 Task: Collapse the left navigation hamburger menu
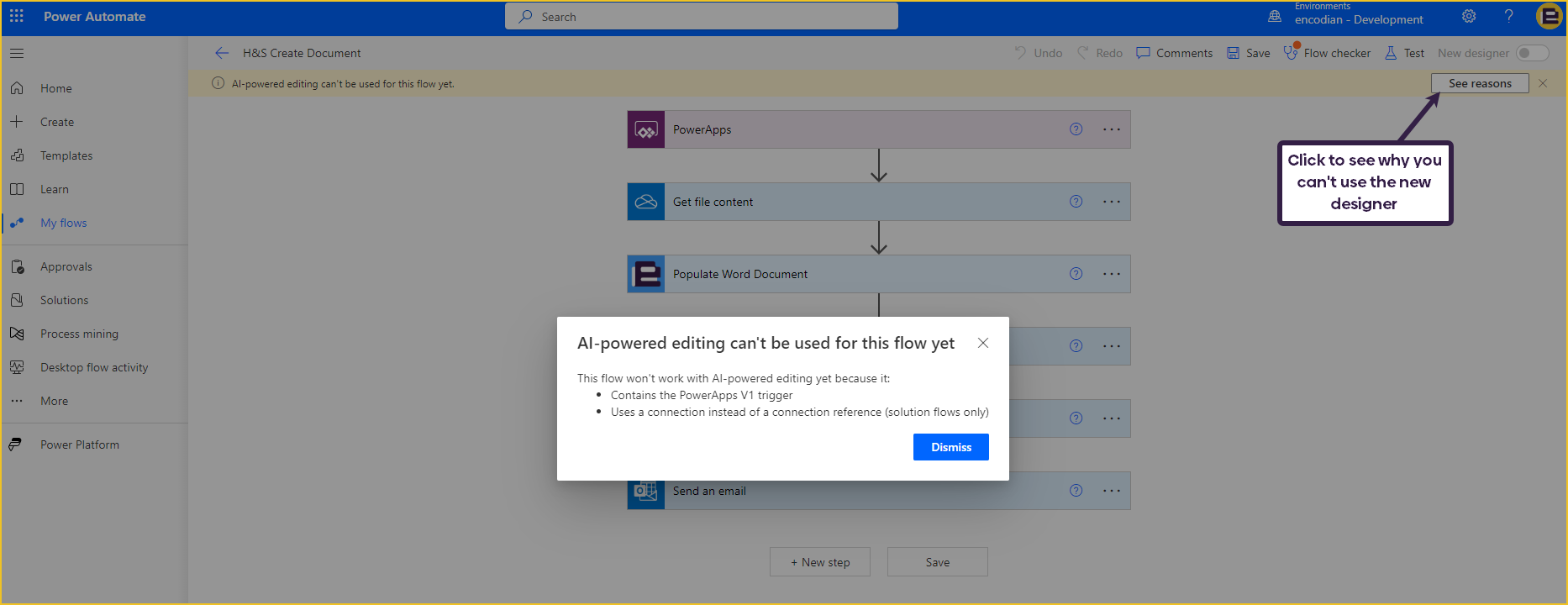(x=17, y=53)
